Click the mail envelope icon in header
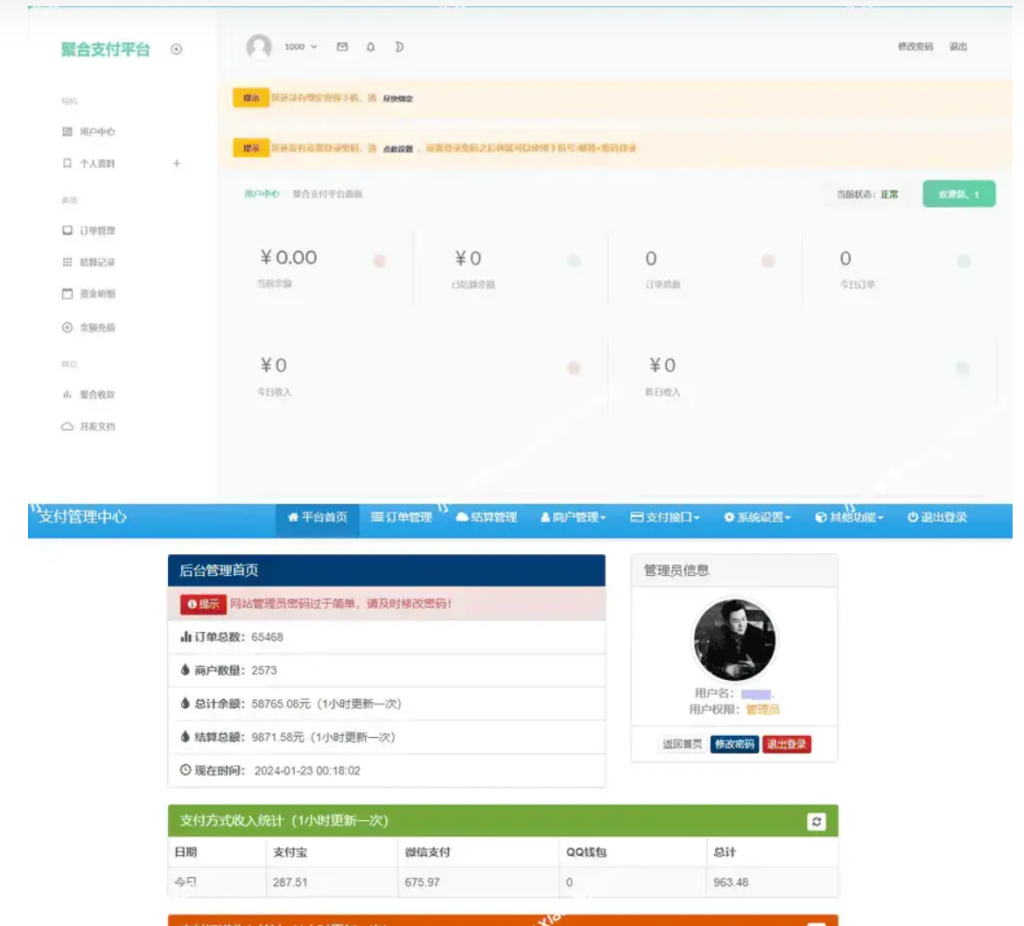The width and height of the screenshot is (1024, 926). tap(342, 47)
